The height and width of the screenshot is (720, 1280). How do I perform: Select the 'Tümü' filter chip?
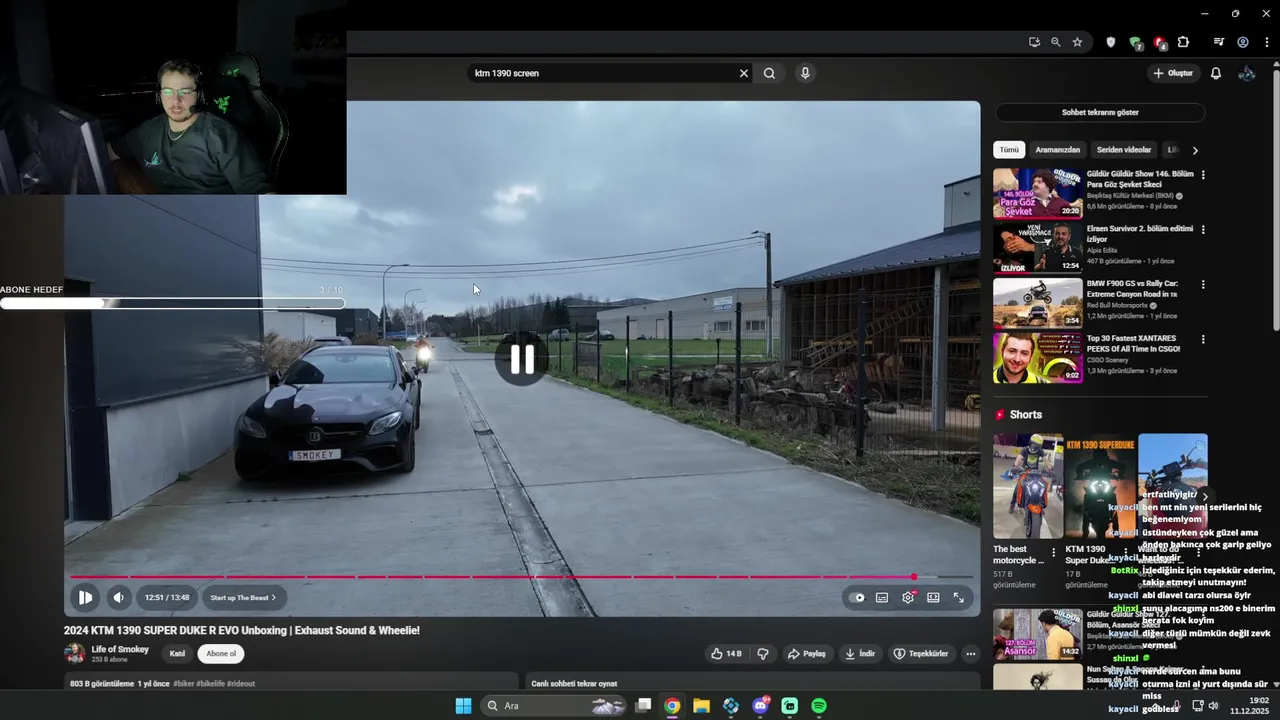[x=1009, y=150]
